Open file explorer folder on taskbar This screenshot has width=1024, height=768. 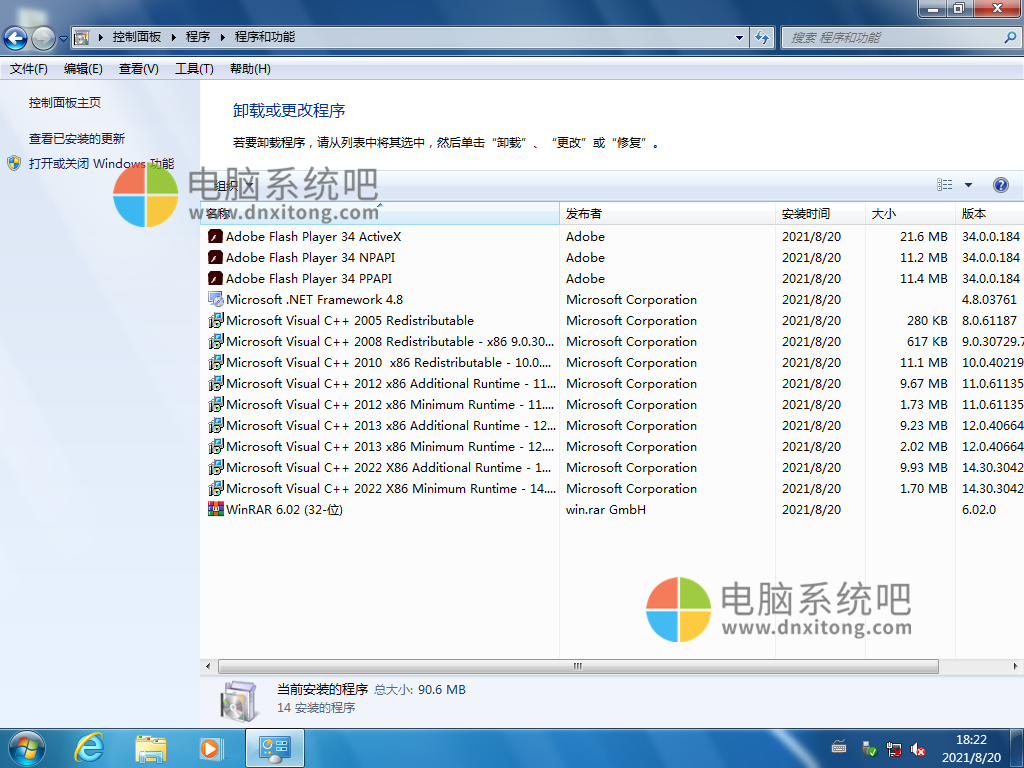coord(150,746)
